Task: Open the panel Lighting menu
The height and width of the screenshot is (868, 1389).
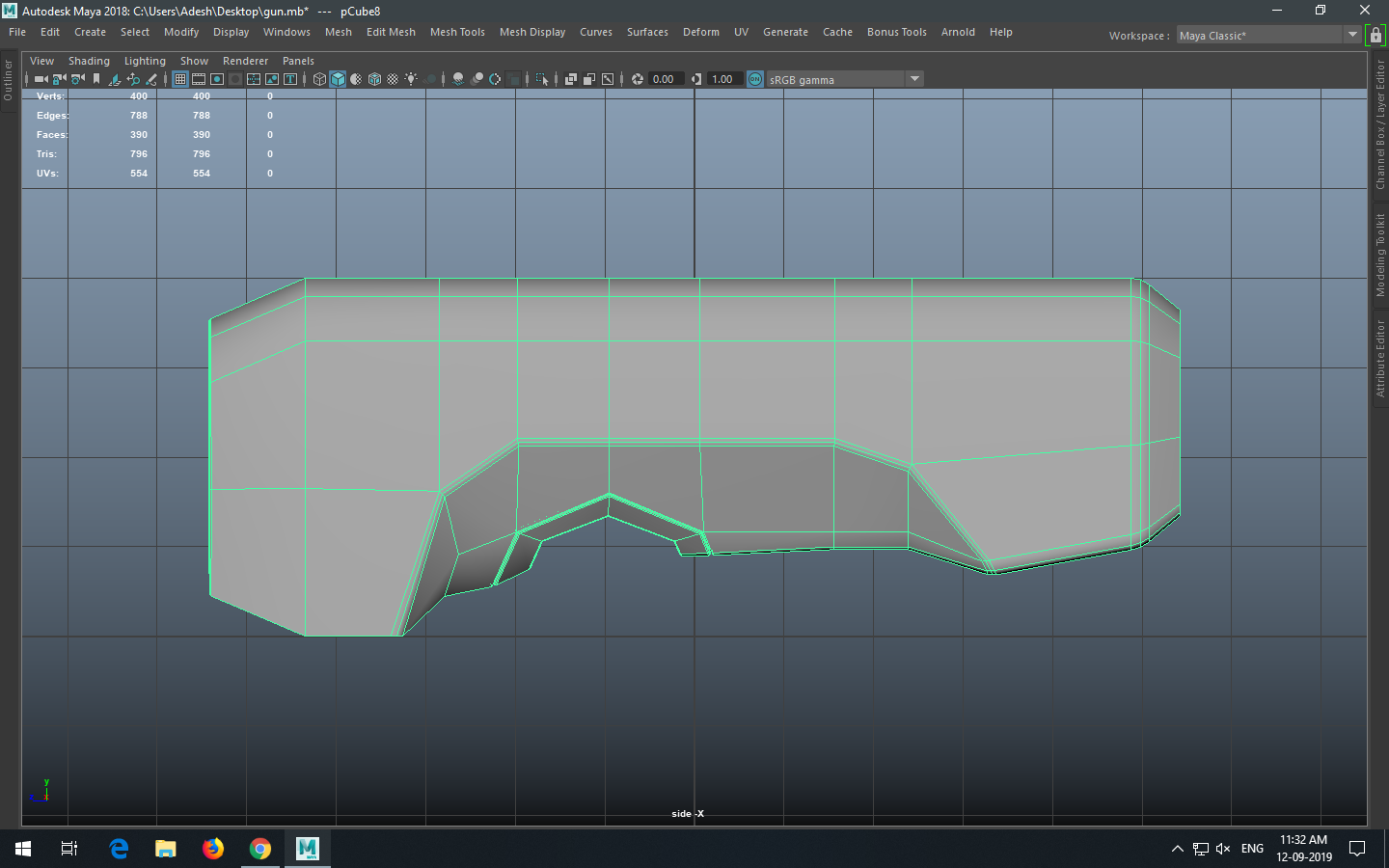Action: pos(145,61)
